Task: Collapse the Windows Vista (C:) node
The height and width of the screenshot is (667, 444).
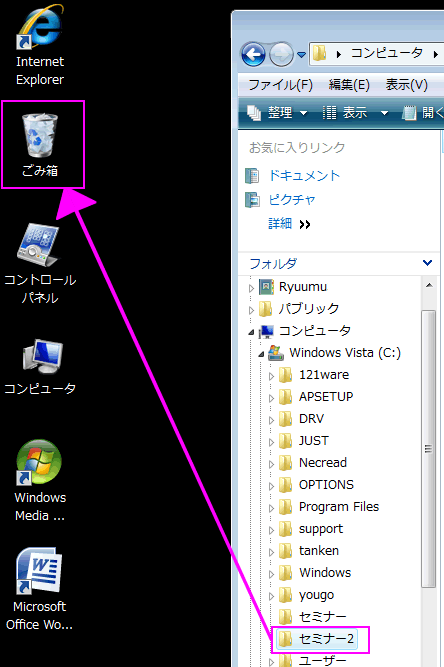Action: (x=261, y=354)
